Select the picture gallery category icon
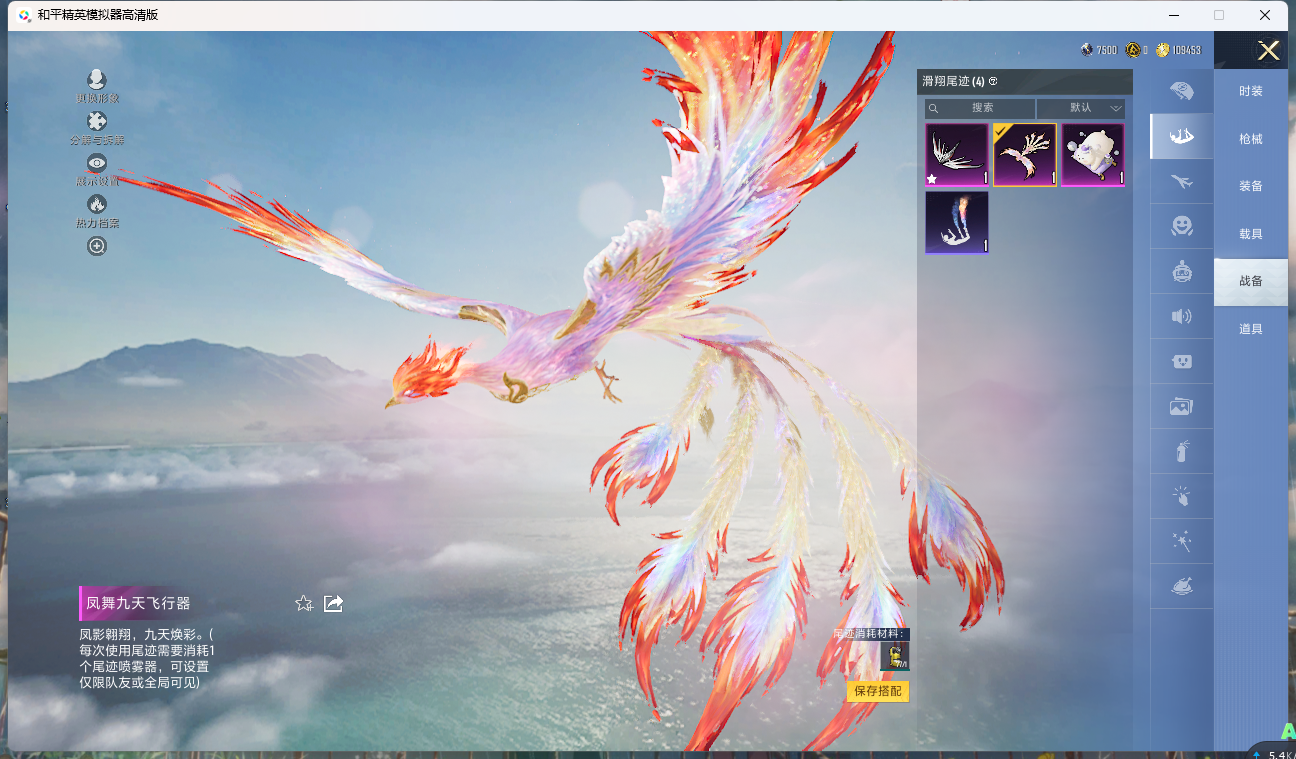Screen dimensions: 1296x759 coord(1182,406)
